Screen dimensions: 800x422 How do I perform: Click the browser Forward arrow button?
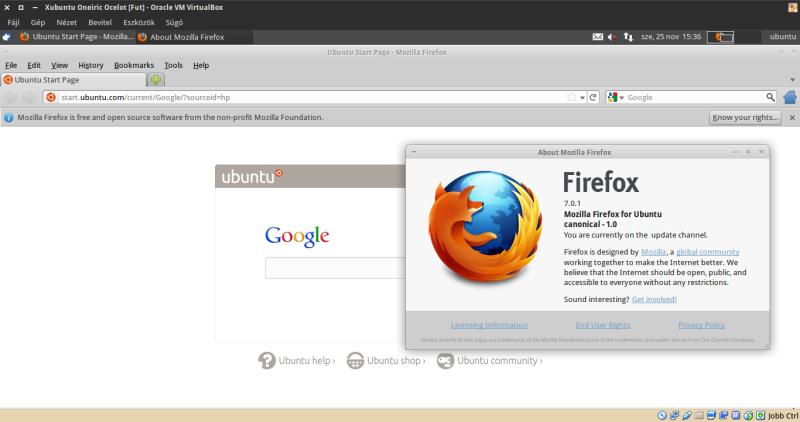tap(29, 97)
